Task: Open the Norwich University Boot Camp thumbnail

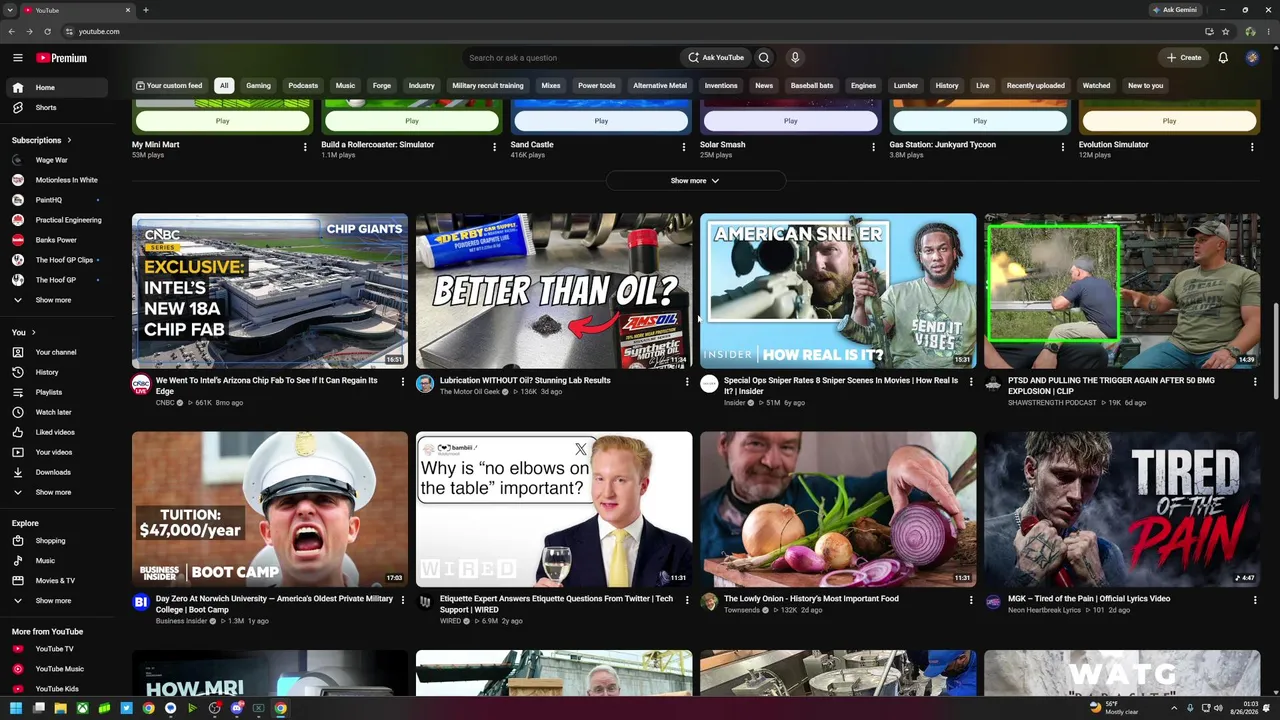Action: click(x=270, y=509)
